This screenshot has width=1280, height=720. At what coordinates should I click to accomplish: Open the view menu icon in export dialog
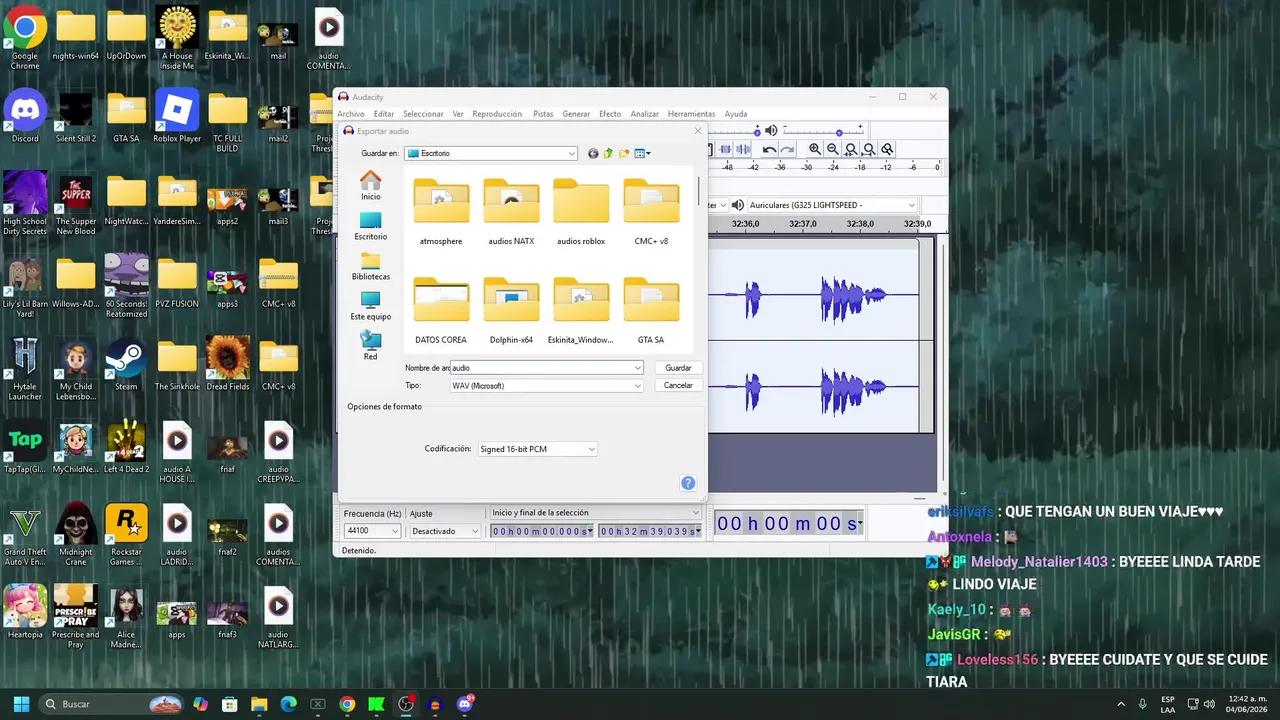pos(642,153)
